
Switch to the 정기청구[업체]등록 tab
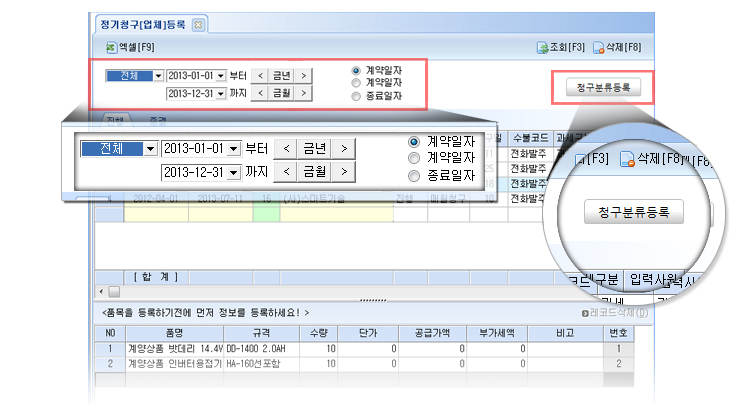coord(143,23)
